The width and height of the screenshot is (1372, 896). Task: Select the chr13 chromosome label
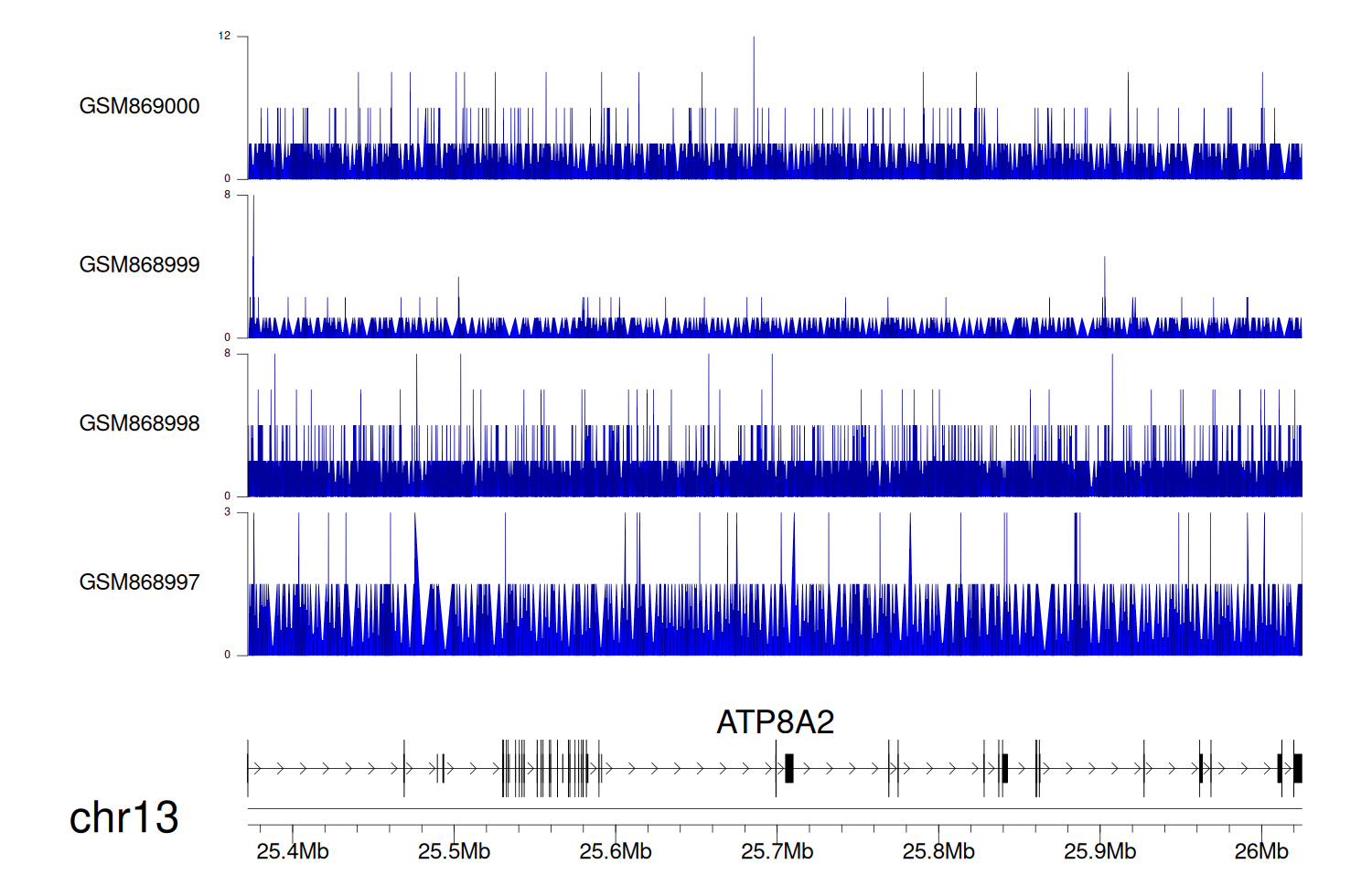[x=123, y=817]
